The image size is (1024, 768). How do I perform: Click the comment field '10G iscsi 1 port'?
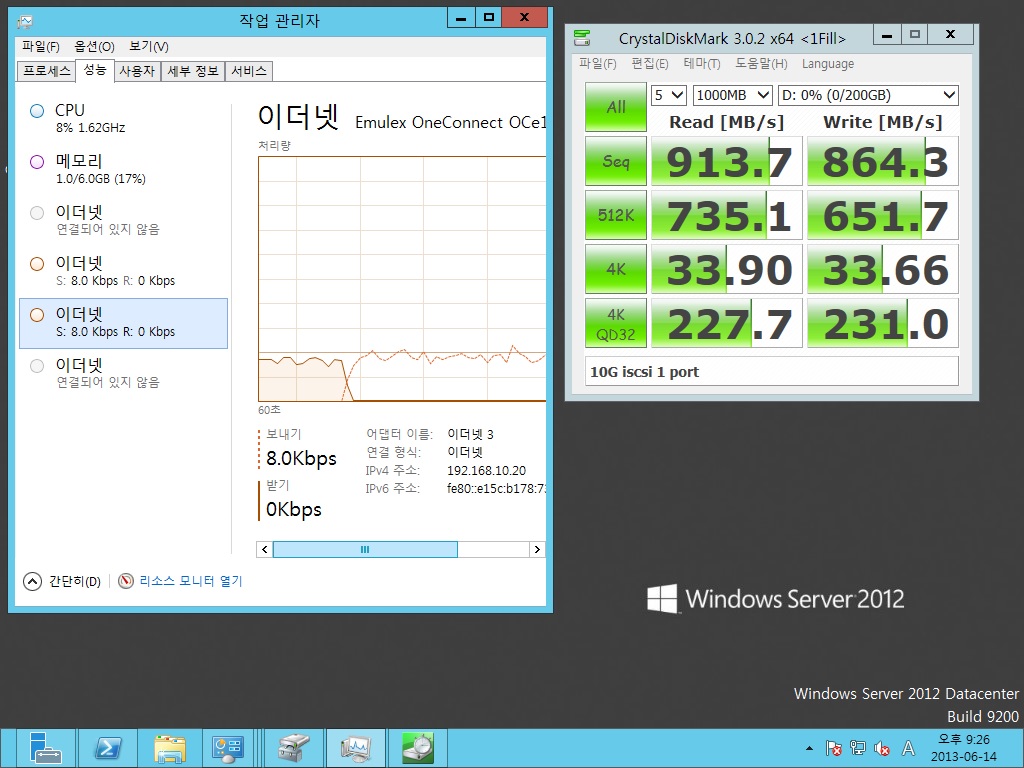(772, 371)
